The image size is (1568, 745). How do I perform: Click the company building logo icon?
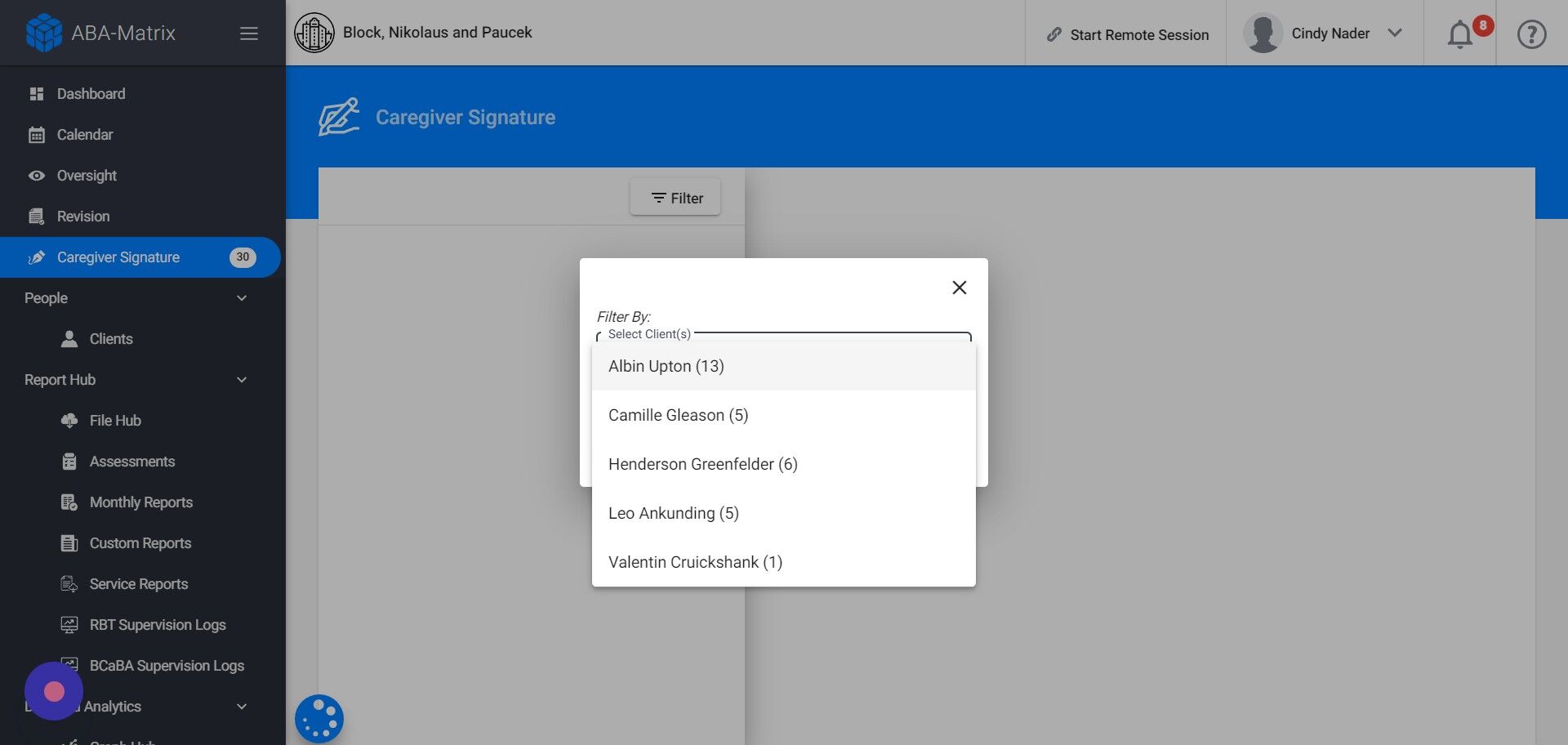click(314, 33)
